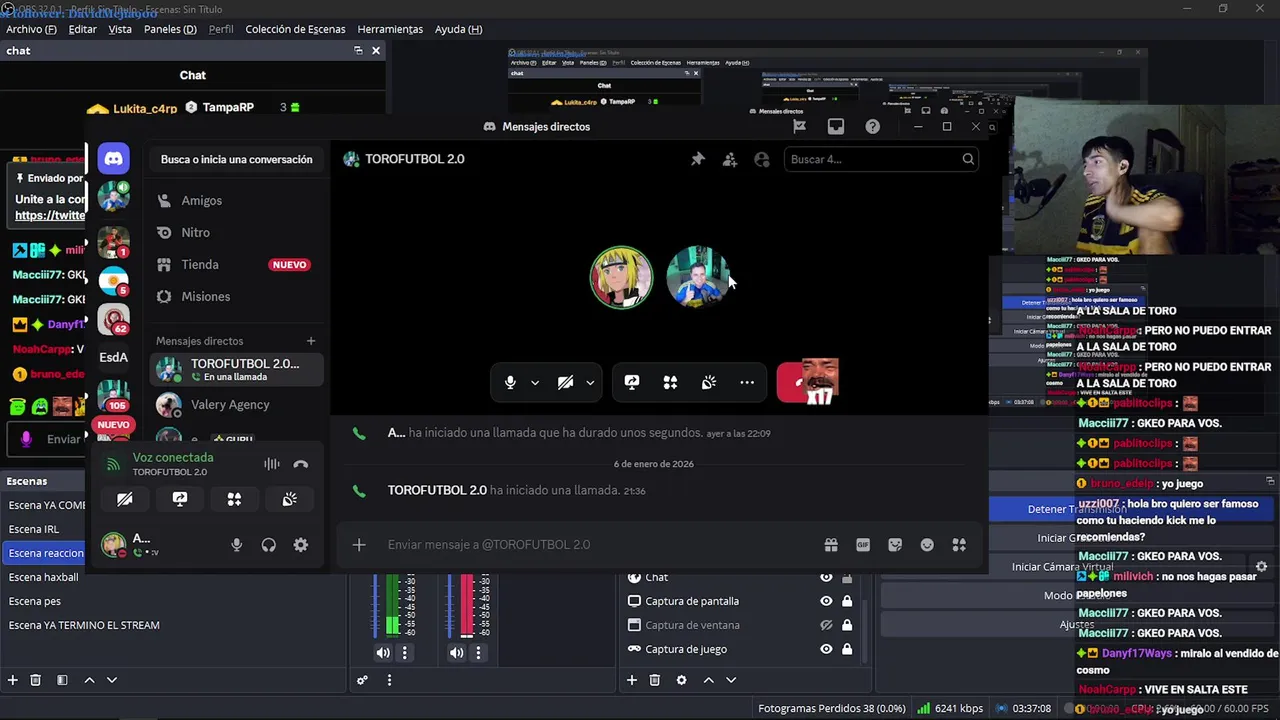Open Argentina flag server icon

[113, 280]
